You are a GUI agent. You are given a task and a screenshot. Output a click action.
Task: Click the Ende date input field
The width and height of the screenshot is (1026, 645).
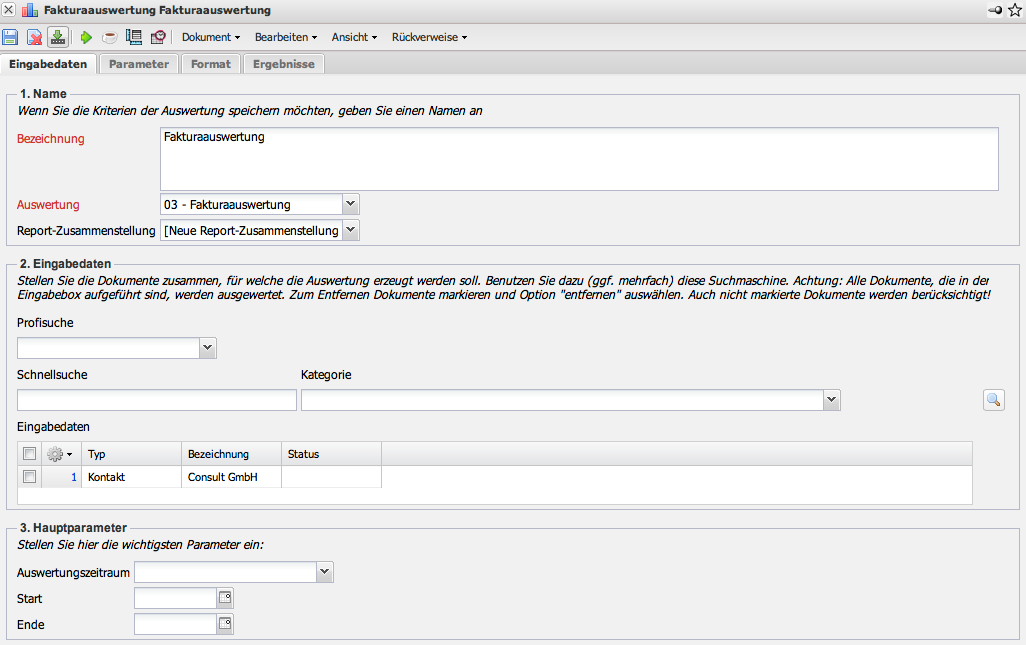pos(175,624)
